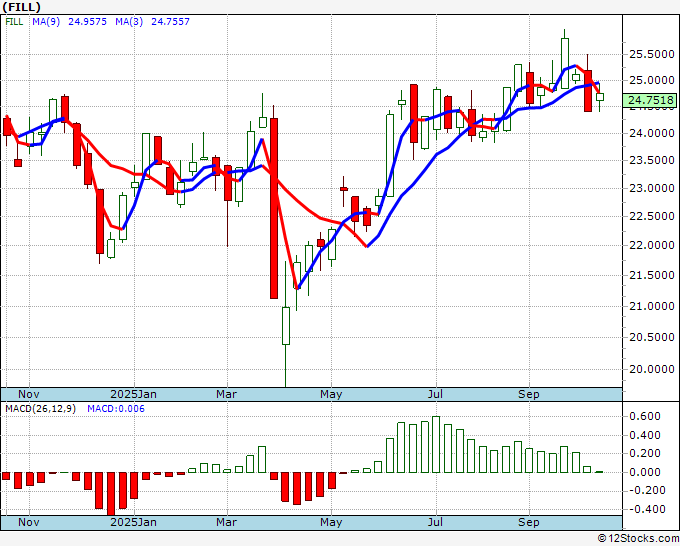The width and height of the screenshot is (680, 546).
Task: Click the 23.0000 price axis label
Action: (x=652, y=188)
